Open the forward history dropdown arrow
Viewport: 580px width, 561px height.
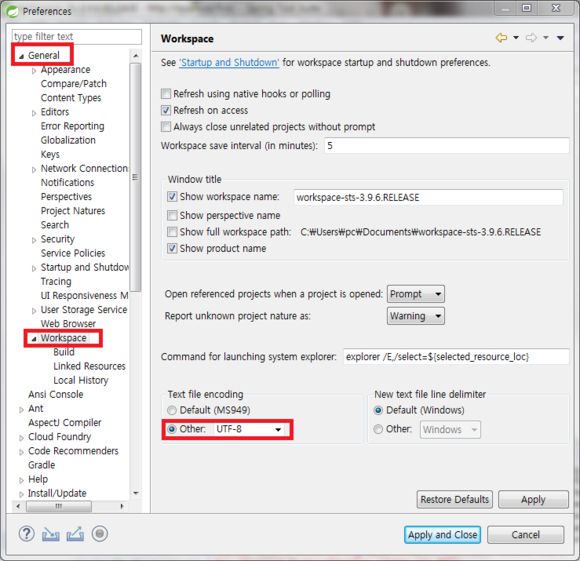pyautogui.click(x=546, y=38)
